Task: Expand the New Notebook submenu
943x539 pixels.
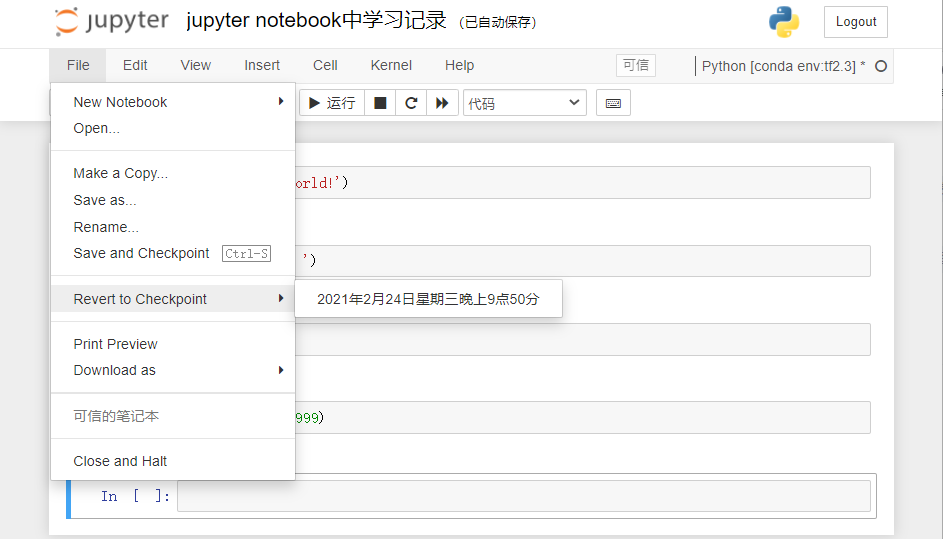Action: [x=173, y=102]
